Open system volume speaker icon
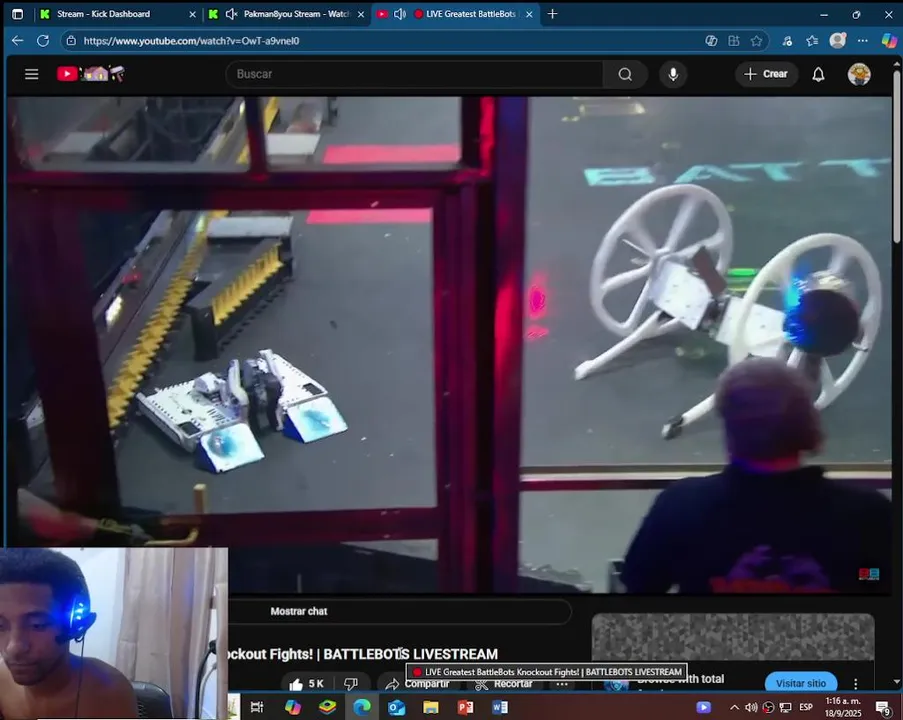Viewport: 903px width, 720px height. [751, 707]
